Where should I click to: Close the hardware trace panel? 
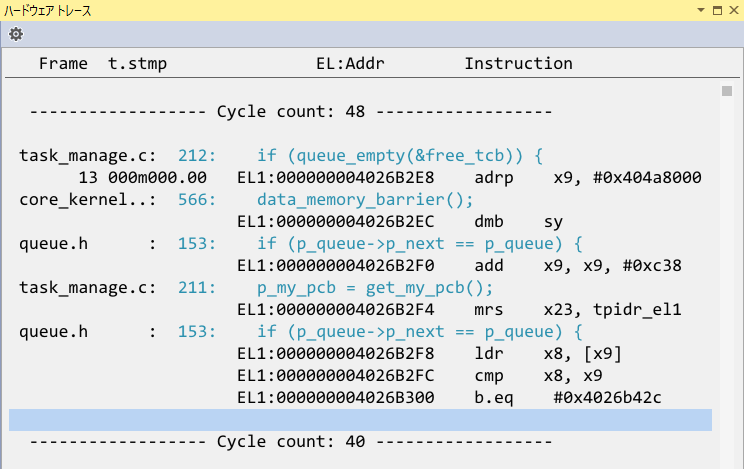[732, 11]
